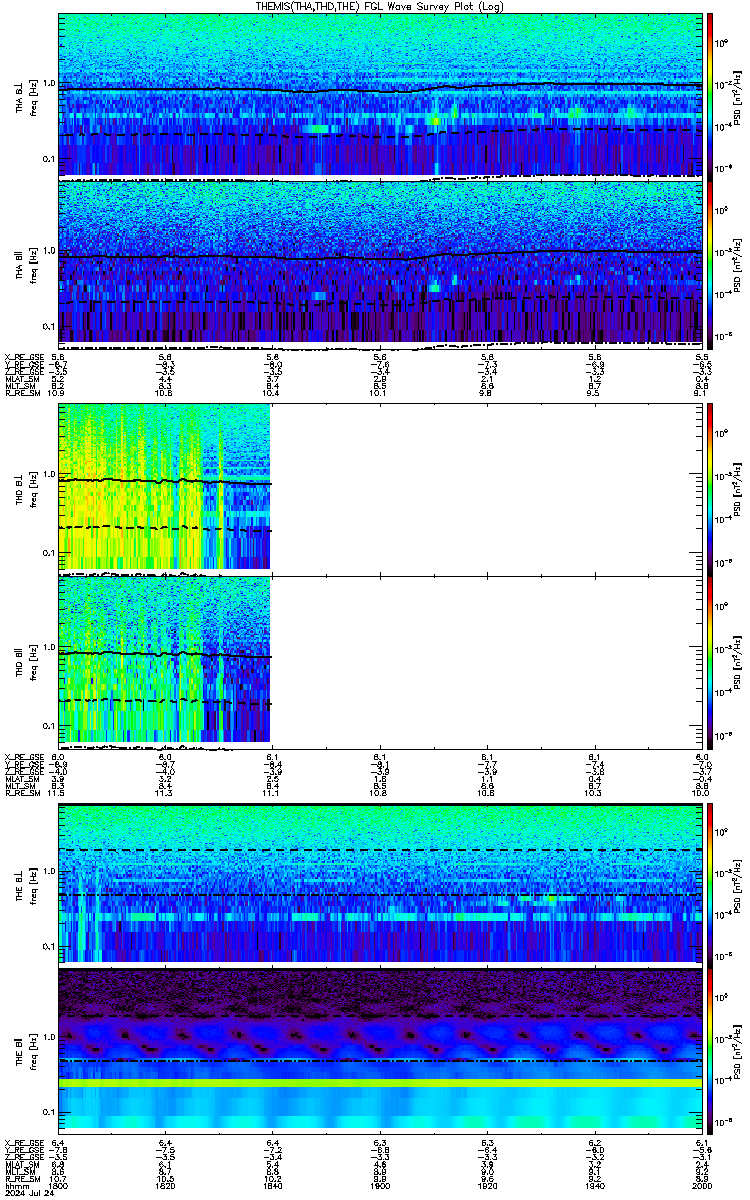Click the color bar beside THA B-perpendicular panel
750x1200 pixels.
pos(711,95)
